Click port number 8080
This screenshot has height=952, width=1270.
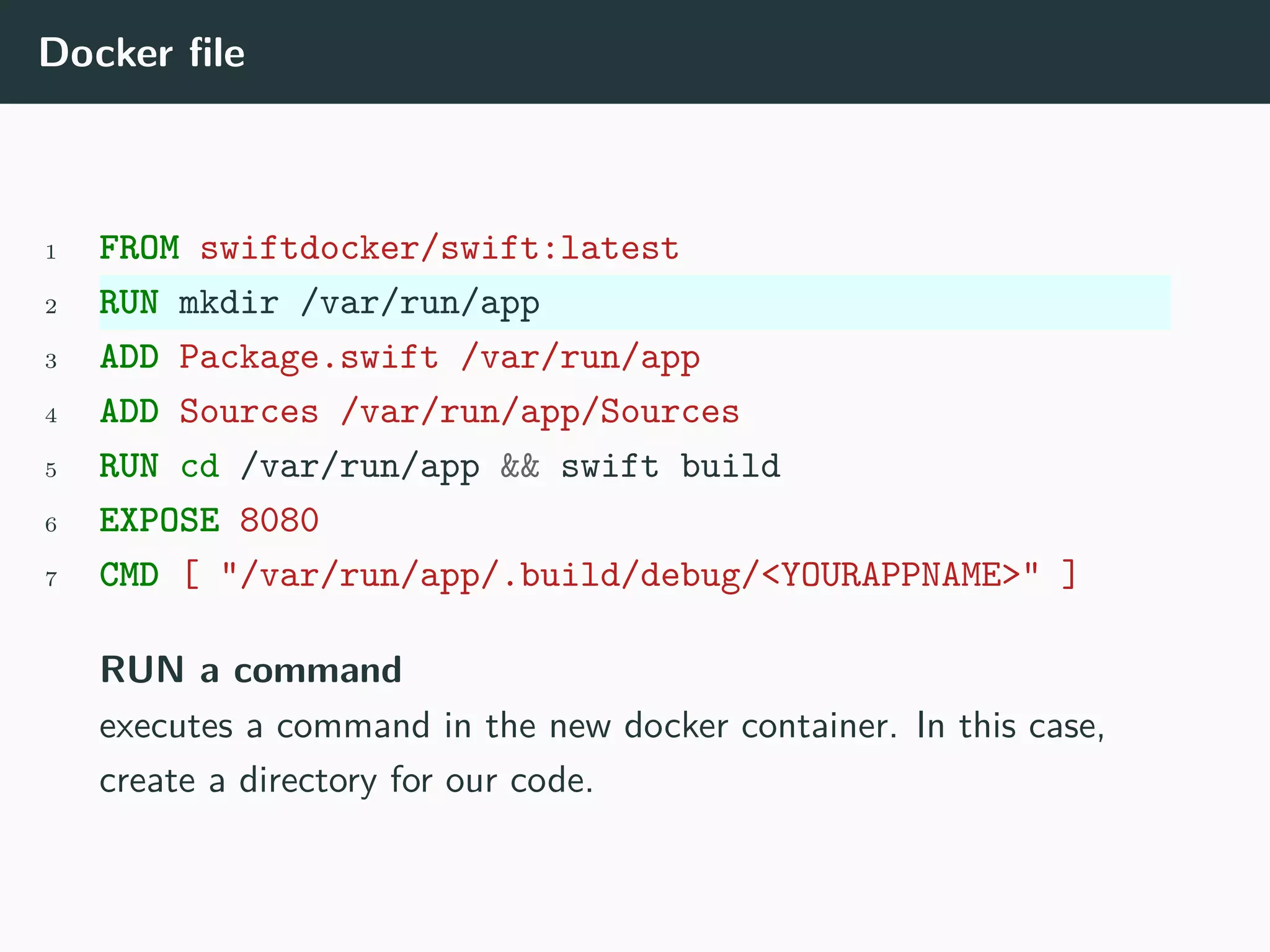pos(279,521)
